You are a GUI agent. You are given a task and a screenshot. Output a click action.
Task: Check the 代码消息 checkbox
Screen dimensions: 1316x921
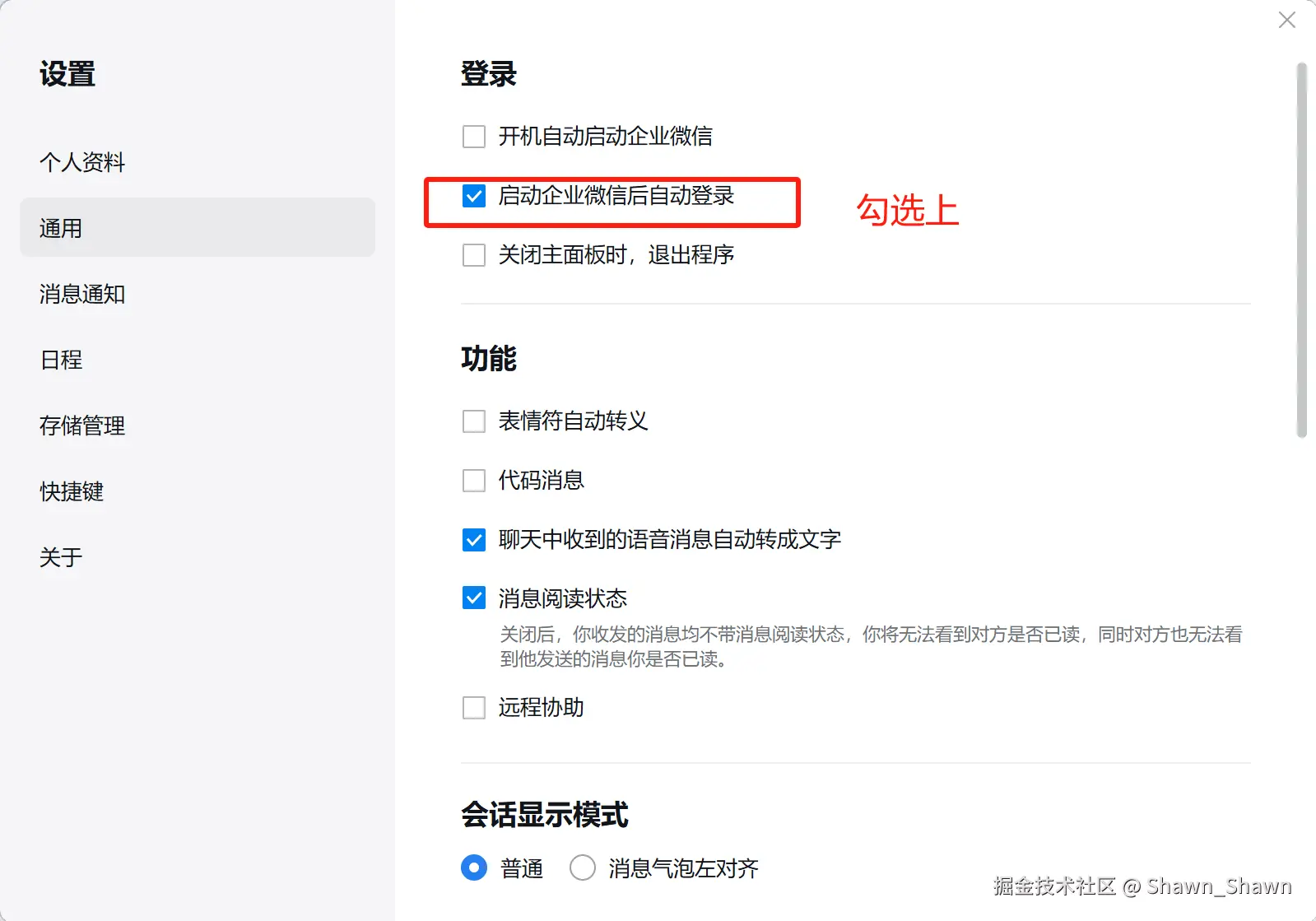click(474, 481)
